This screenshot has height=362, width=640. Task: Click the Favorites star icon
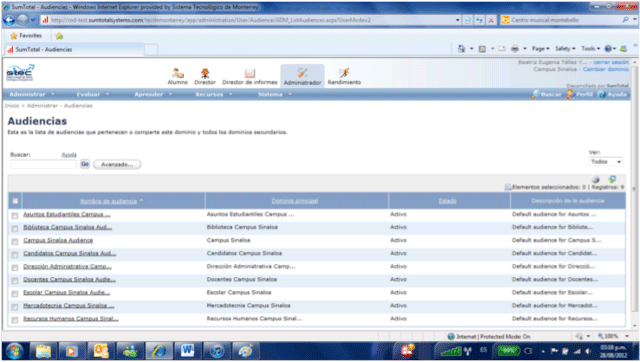point(14,36)
